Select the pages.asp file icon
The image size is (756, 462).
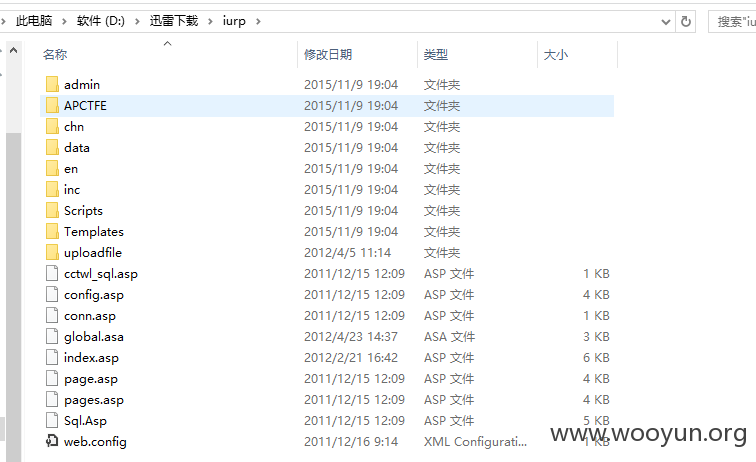(x=52, y=399)
